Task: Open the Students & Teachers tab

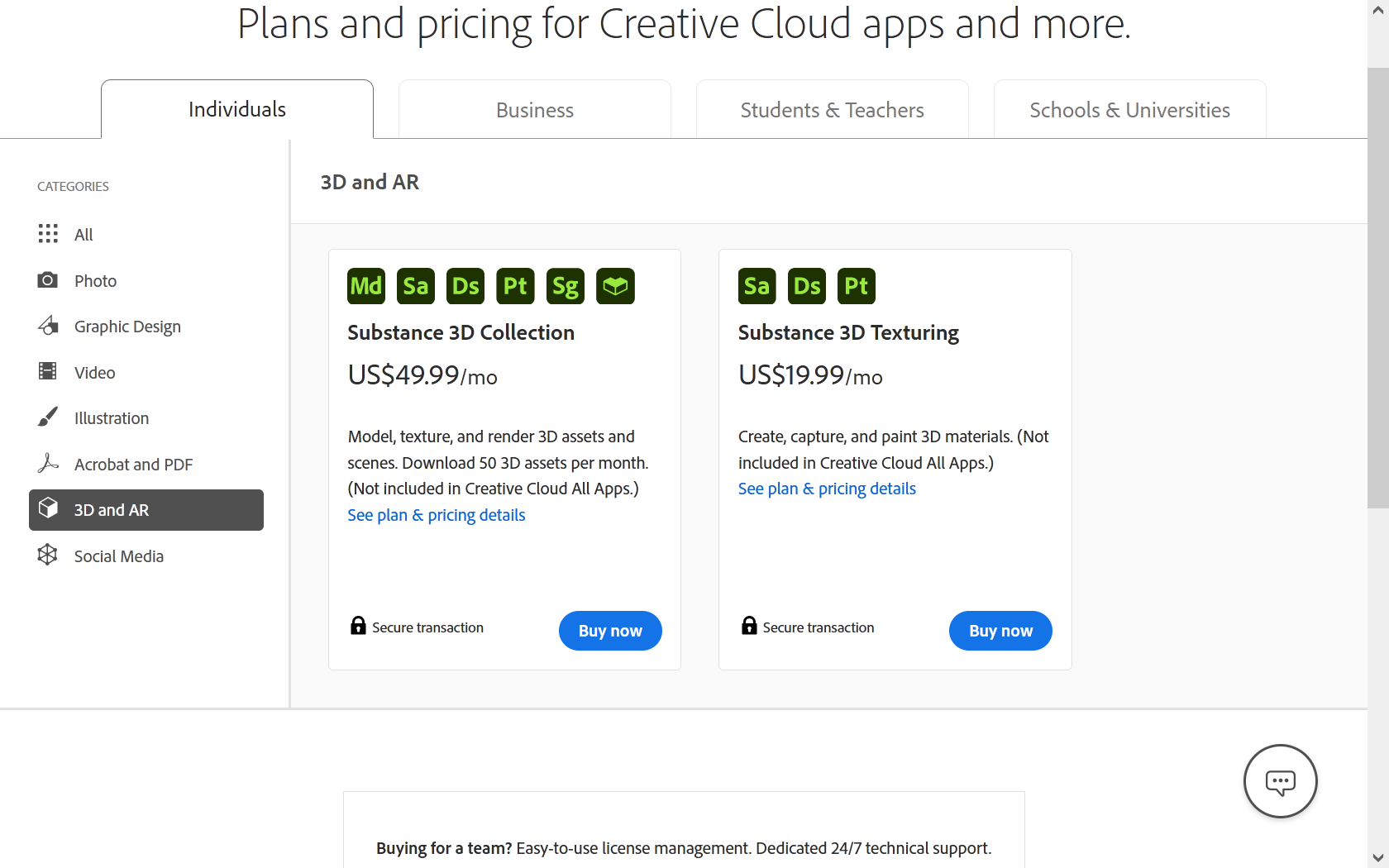Action: (832, 109)
